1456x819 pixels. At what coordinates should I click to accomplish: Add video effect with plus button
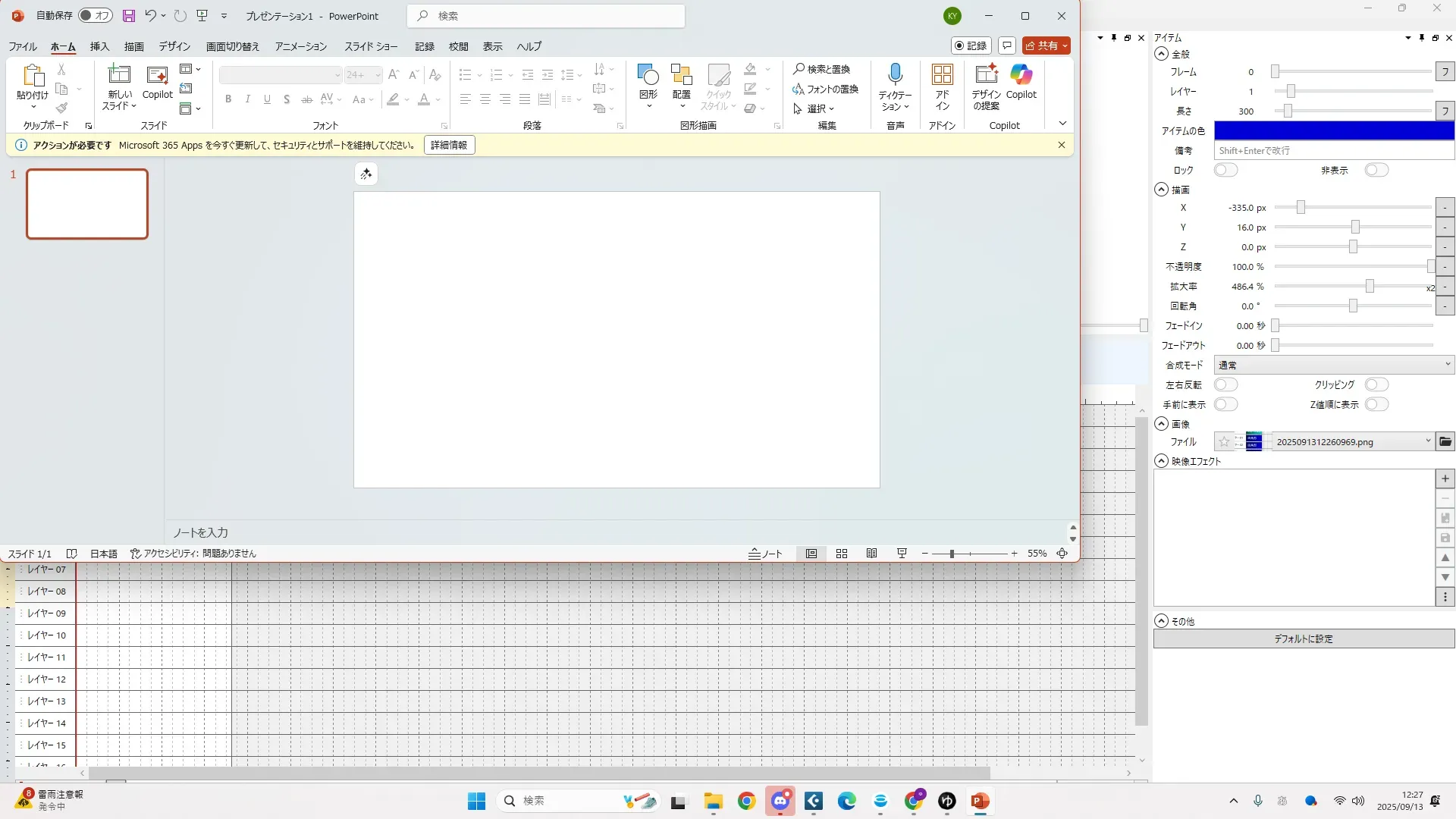click(x=1445, y=479)
